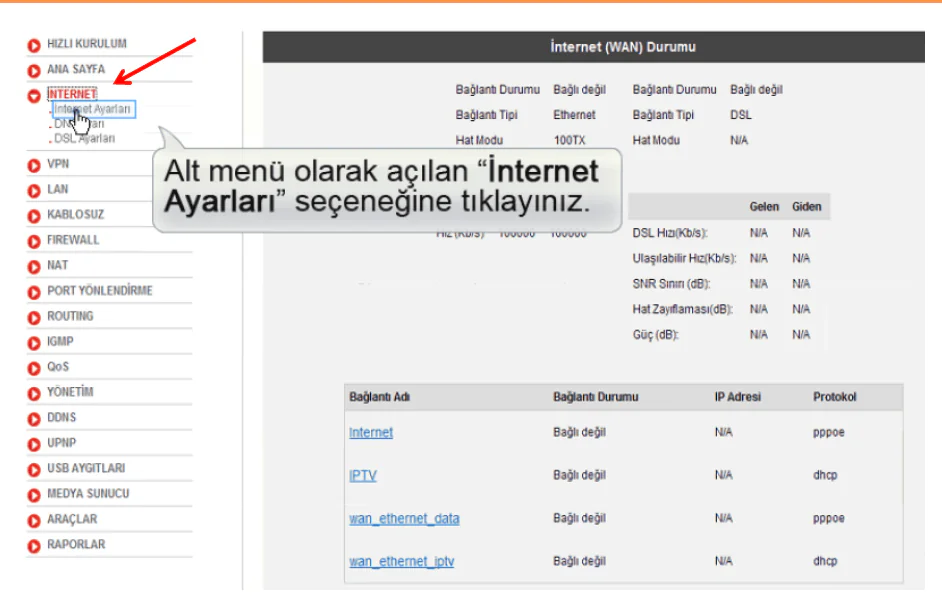Expand the INTERNET menu section
942x597 pixels.
coord(72,92)
